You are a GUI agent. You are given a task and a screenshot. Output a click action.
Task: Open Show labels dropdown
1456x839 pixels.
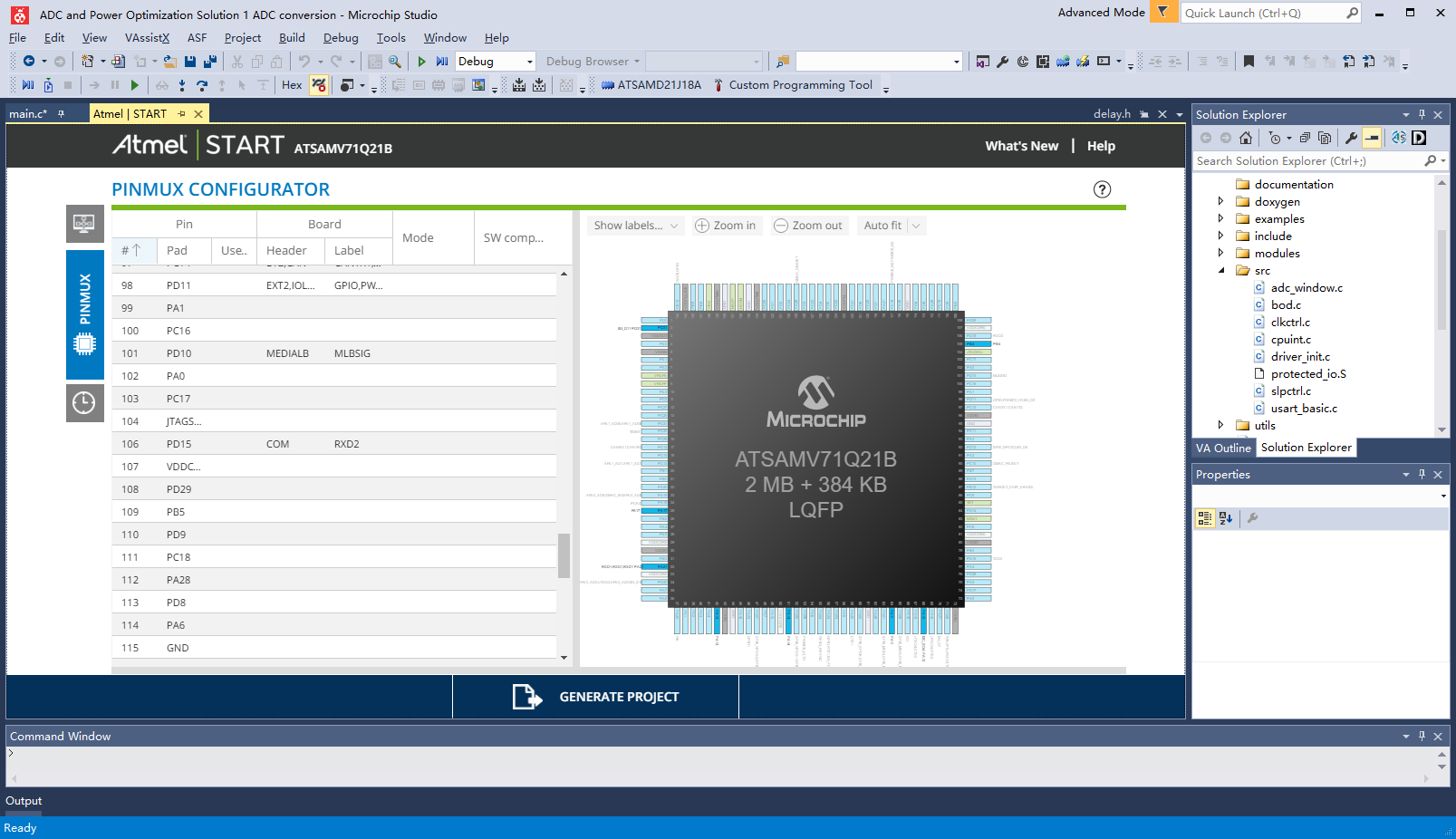[636, 226]
